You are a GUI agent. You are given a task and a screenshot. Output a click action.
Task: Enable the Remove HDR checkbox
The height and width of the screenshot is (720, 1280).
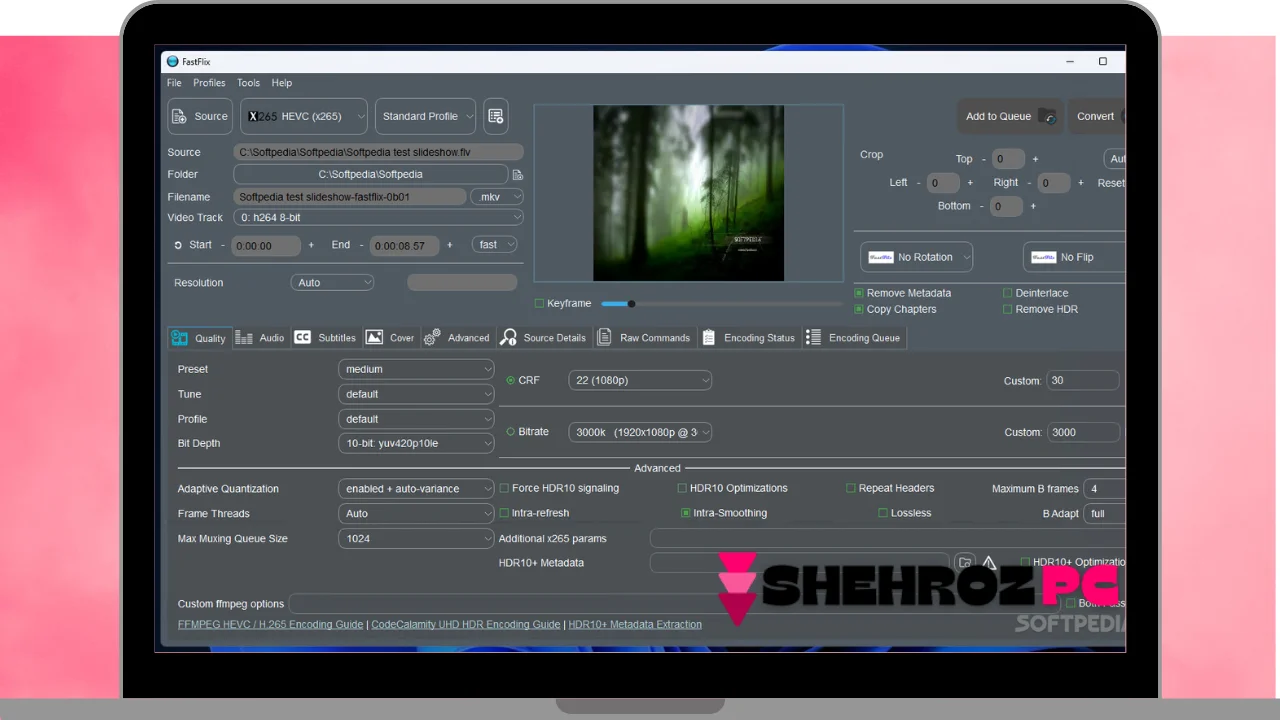pos(1008,309)
